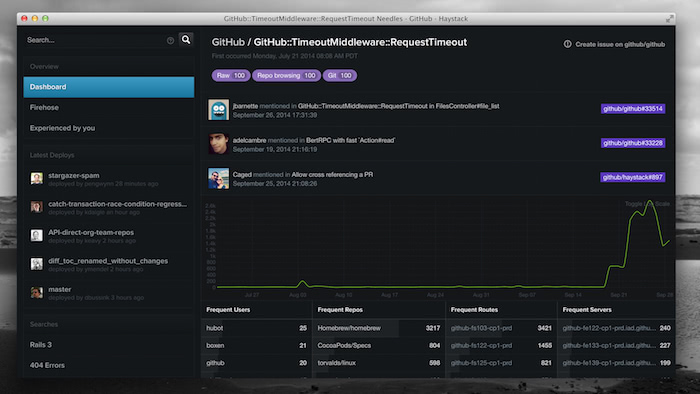The height and width of the screenshot is (394, 700).
Task: Open the Rails 3 saved search
Action: [108, 344]
